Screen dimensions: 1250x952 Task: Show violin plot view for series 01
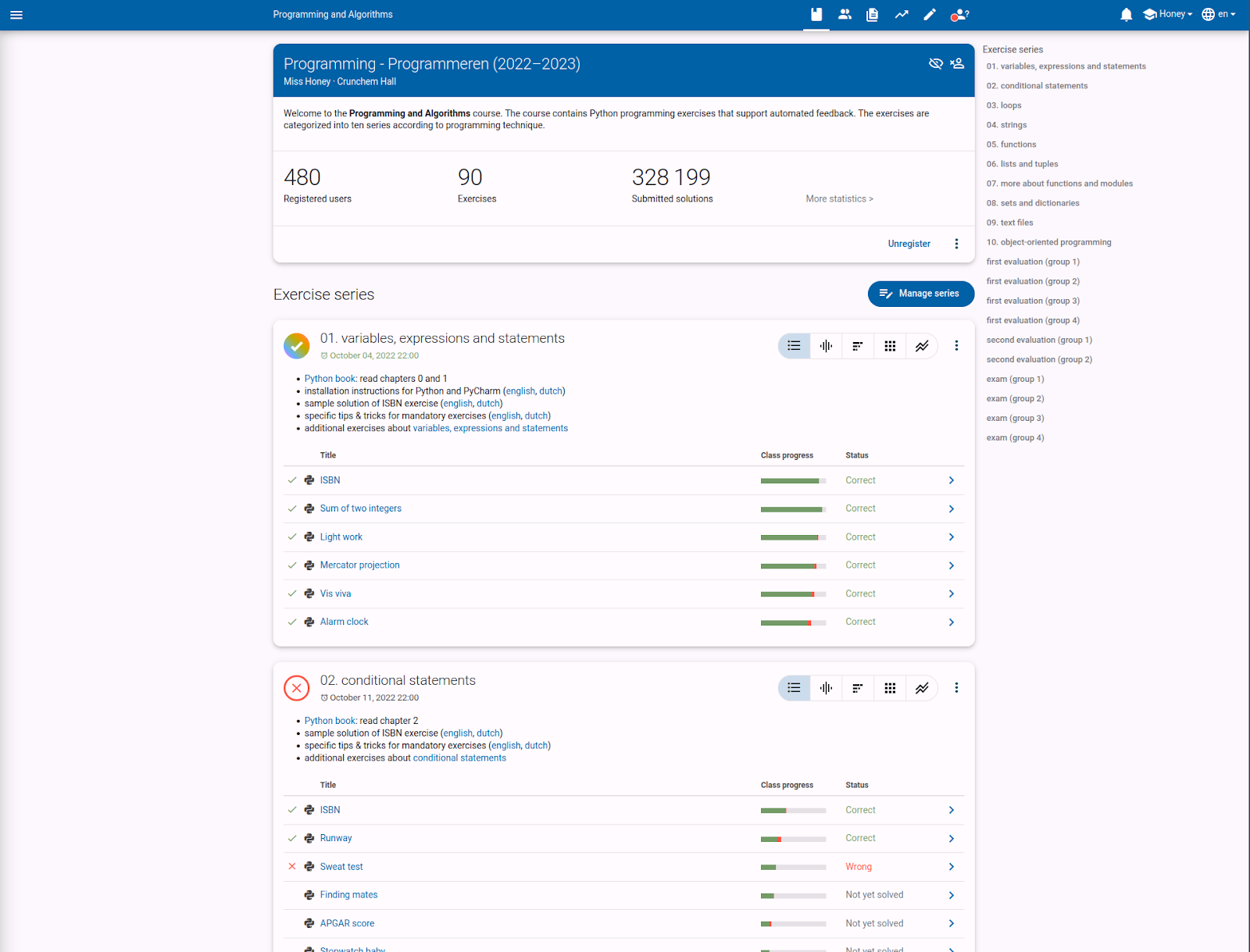[x=826, y=346]
